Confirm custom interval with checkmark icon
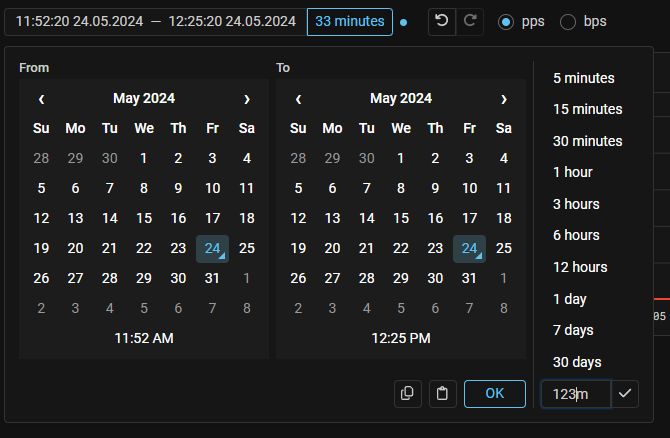 click(x=625, y=394)
